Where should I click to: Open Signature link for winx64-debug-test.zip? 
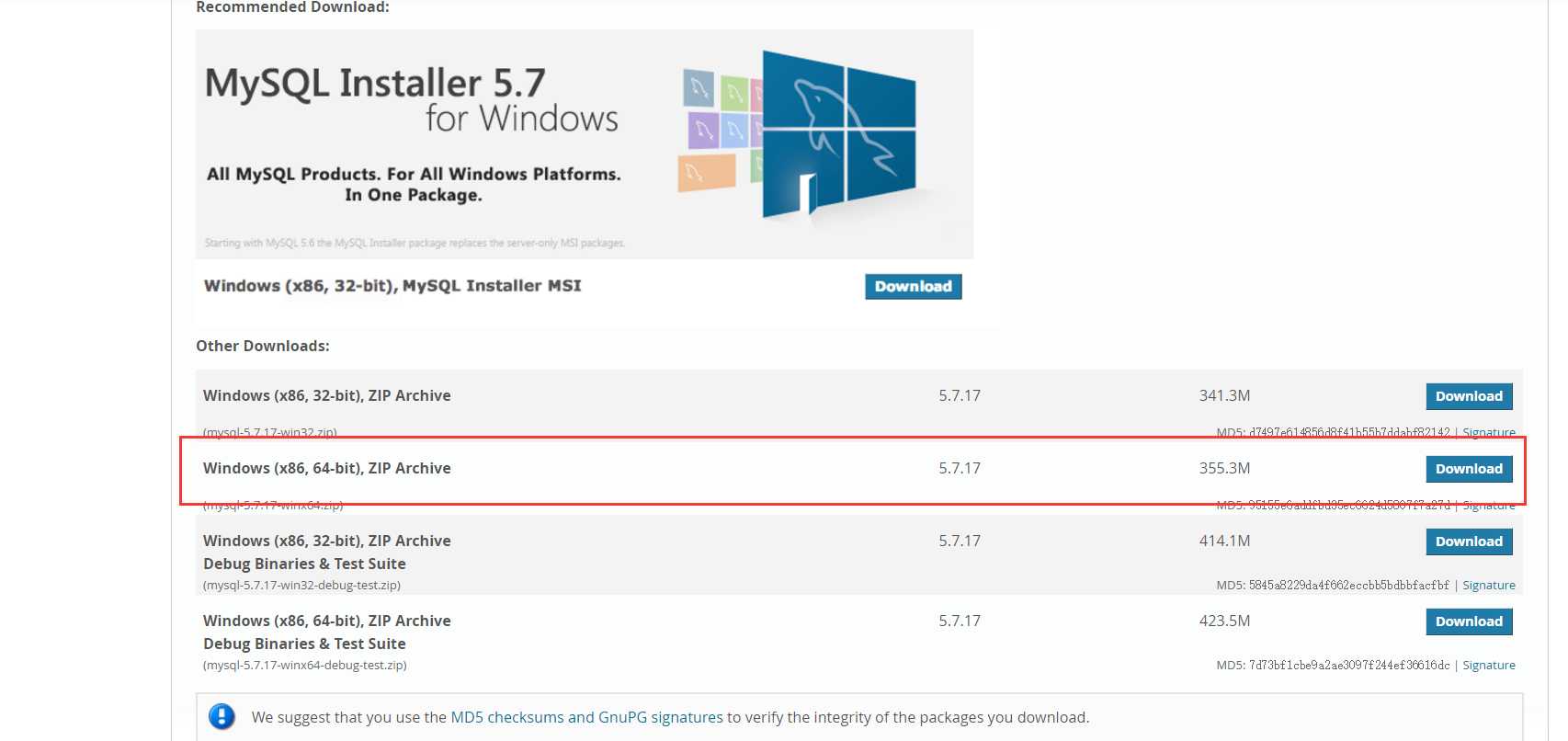[1489, 665]
